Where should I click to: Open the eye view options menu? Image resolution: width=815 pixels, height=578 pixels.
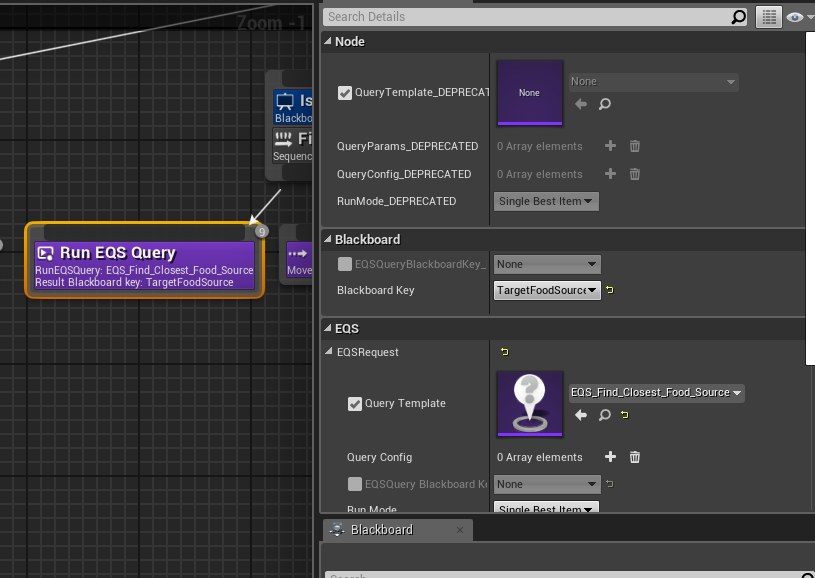(796, 17)
